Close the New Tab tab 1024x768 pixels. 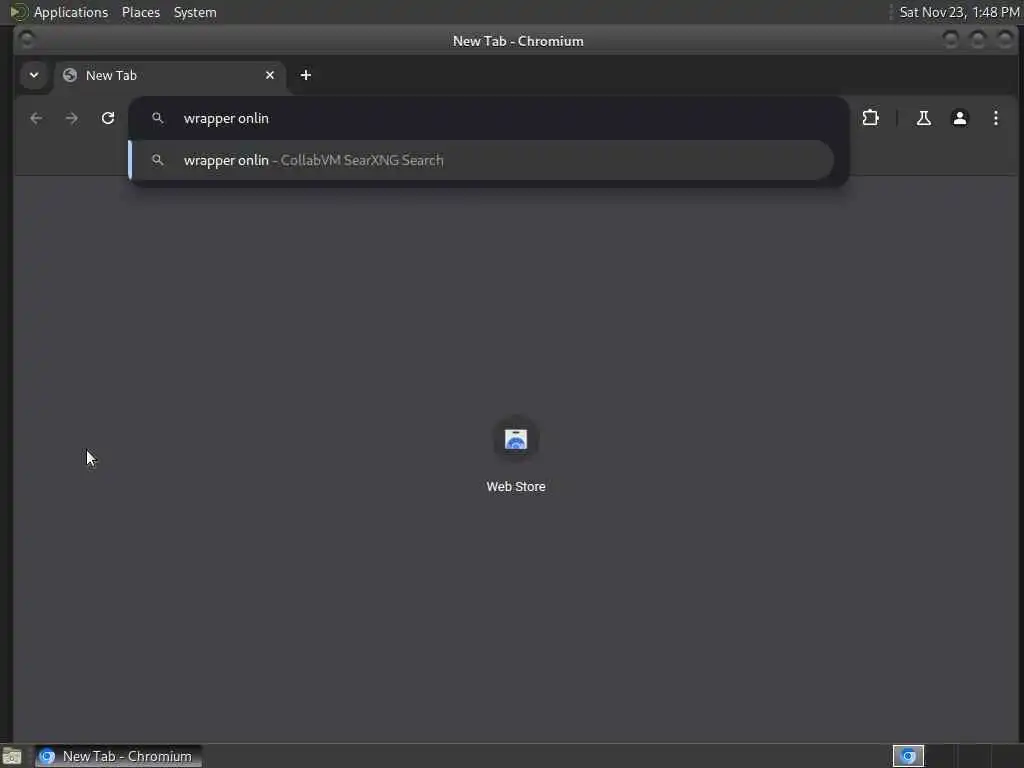click(270, 75)
